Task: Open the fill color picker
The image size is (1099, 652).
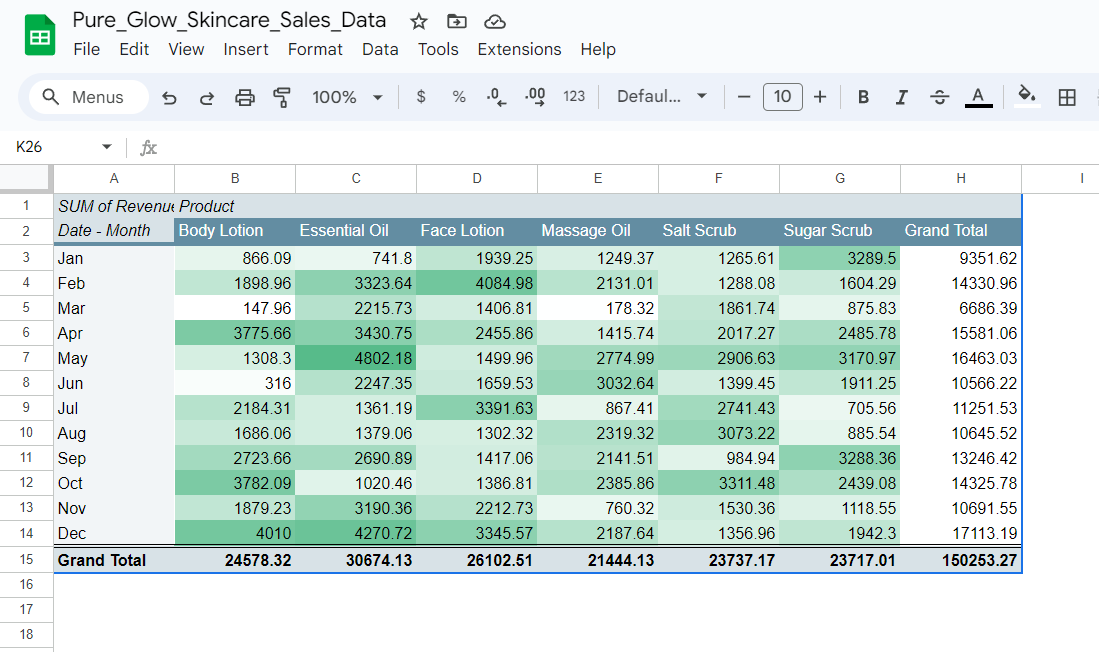Action: [1027, 97]
